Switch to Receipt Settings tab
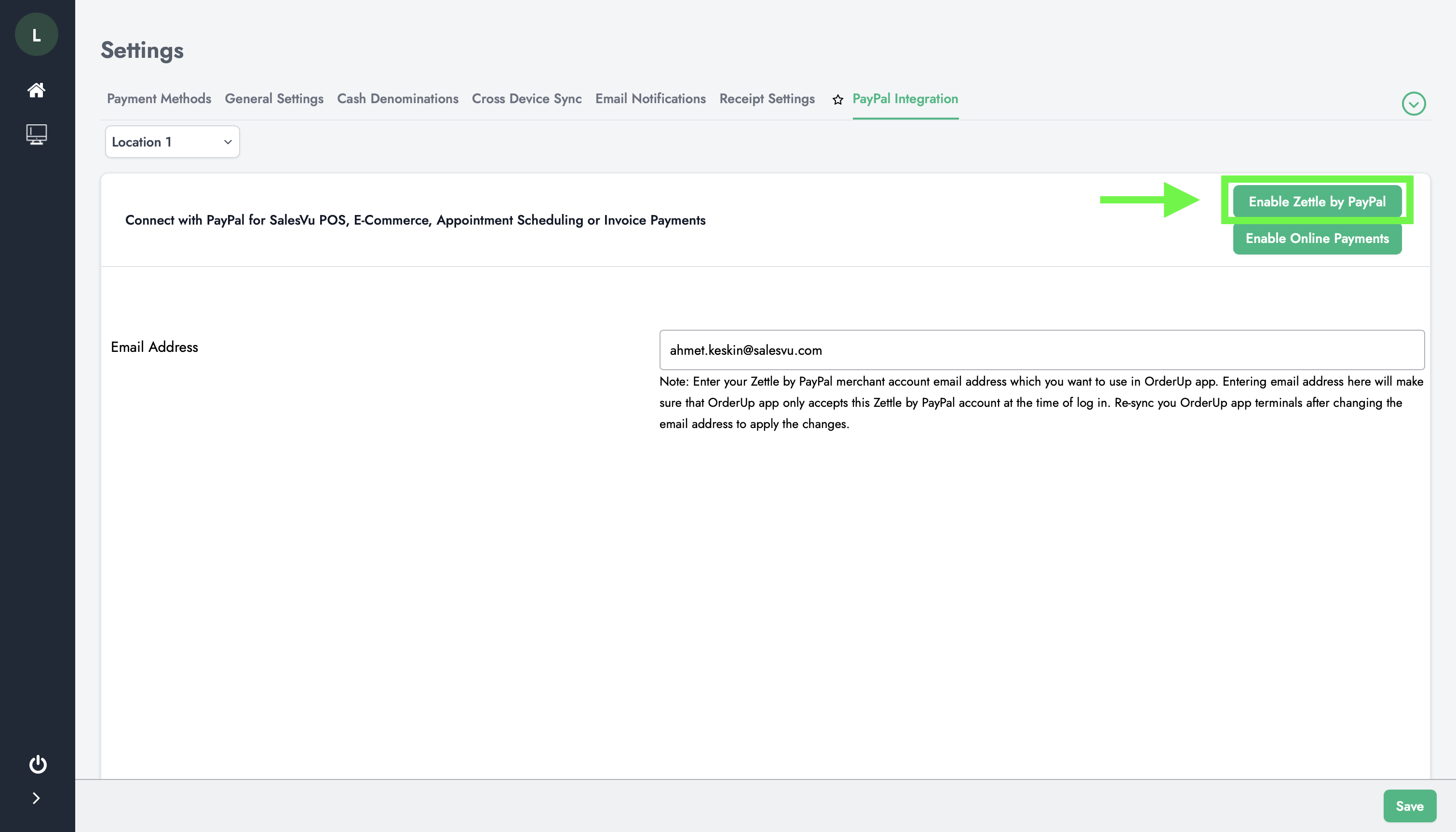The image size is (1456, 832). (767, 99)
